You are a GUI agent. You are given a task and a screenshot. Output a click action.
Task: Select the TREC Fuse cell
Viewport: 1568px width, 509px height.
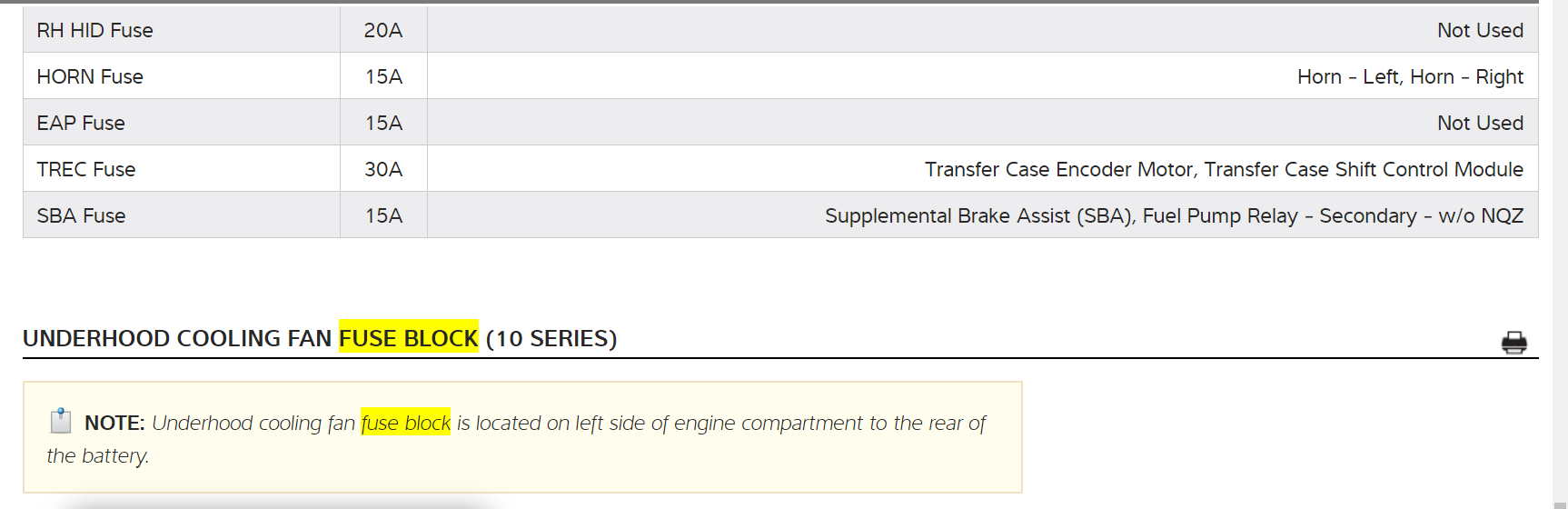(86, 169)
